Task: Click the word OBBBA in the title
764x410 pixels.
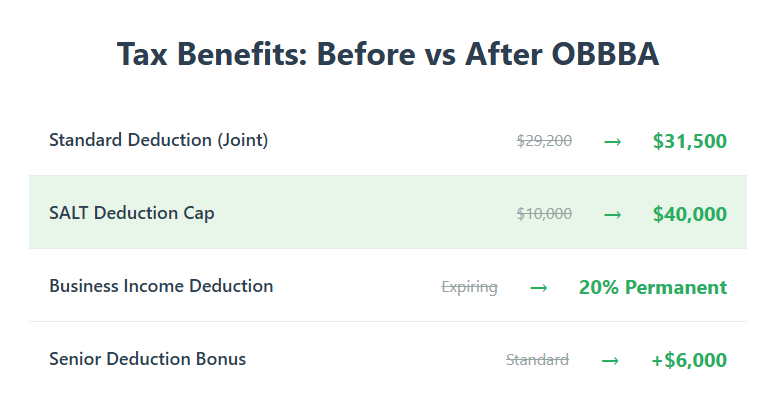Action: click(x=605, y=54)
